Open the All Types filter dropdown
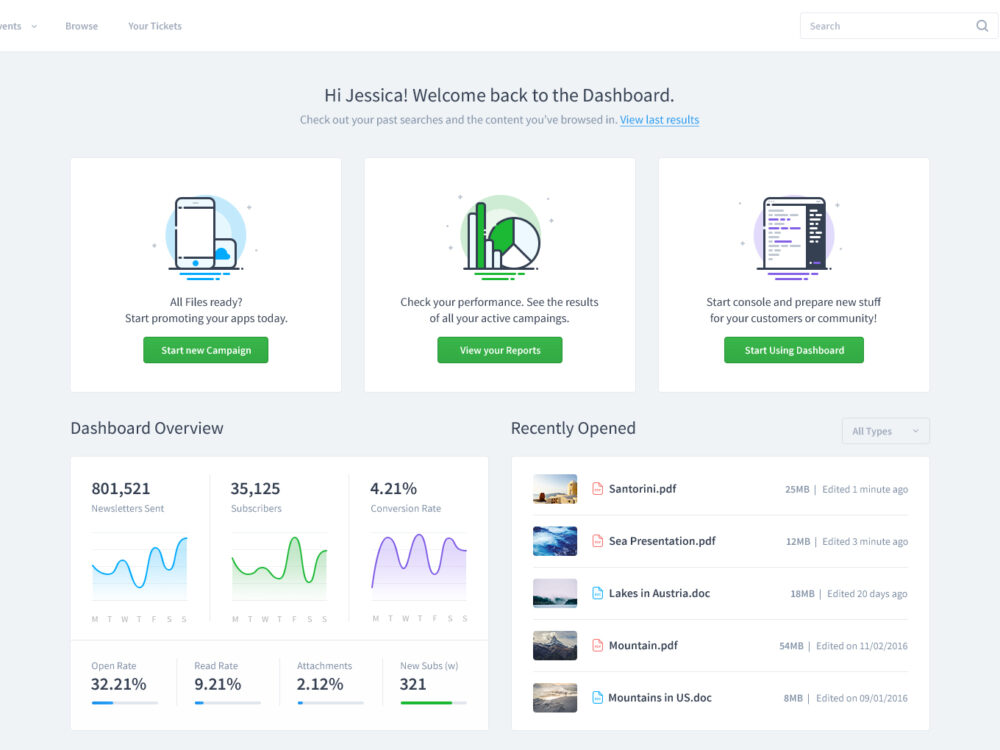The image size is (1000, 750). coord(885,430)
